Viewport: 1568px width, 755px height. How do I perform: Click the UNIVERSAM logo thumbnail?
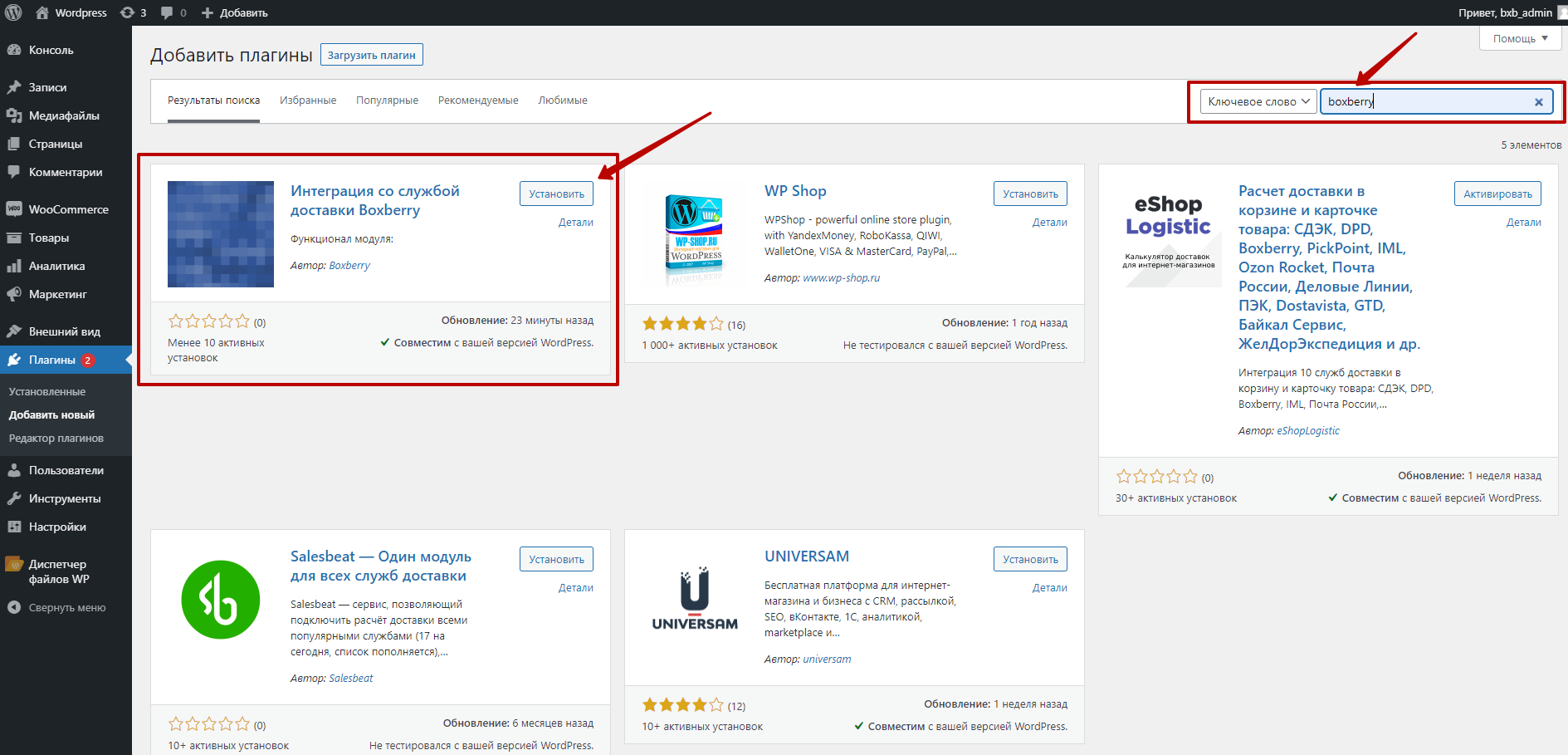coord(695,600)
